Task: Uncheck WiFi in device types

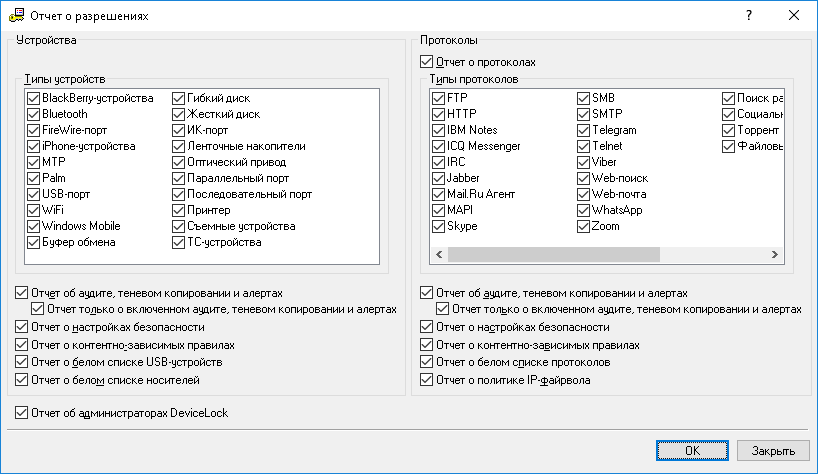Action: tap(35, 210)
